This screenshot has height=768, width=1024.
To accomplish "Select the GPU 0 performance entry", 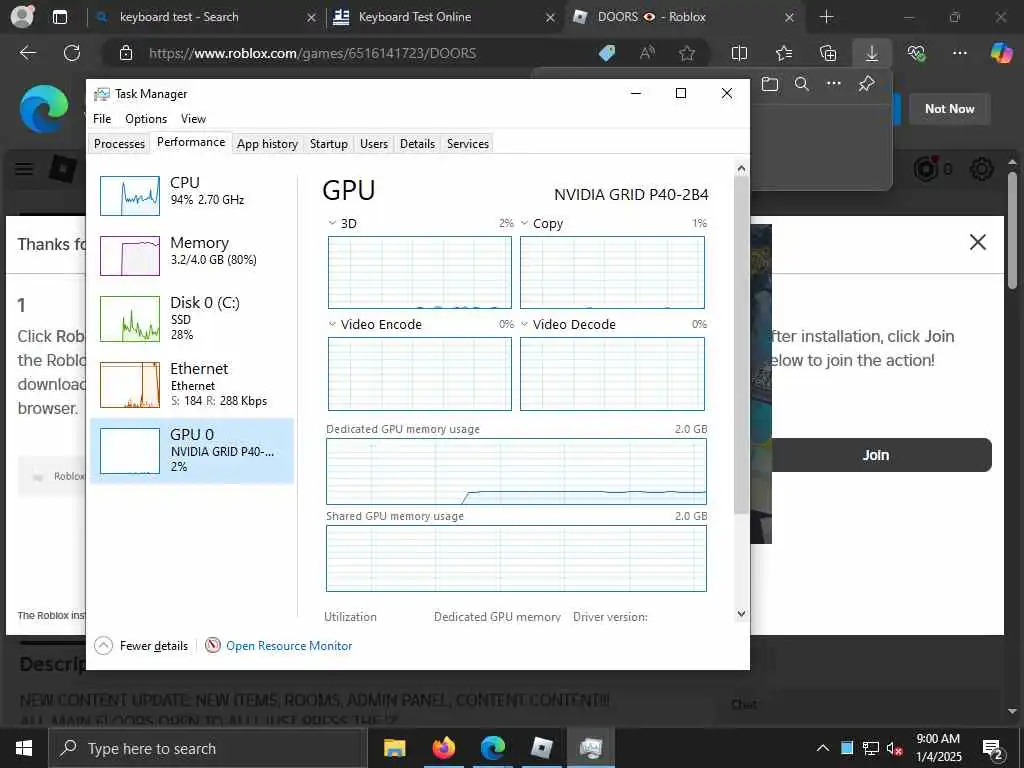I will coord(191,451).
